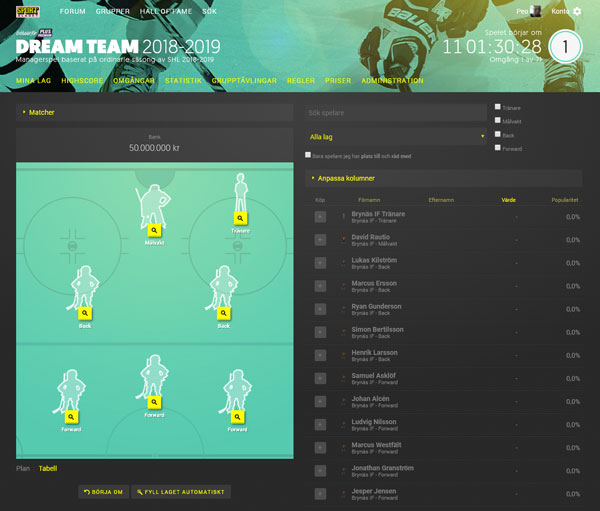
Task: Select player name Ryan Gunderson
Action: click(x=376, y=306)
